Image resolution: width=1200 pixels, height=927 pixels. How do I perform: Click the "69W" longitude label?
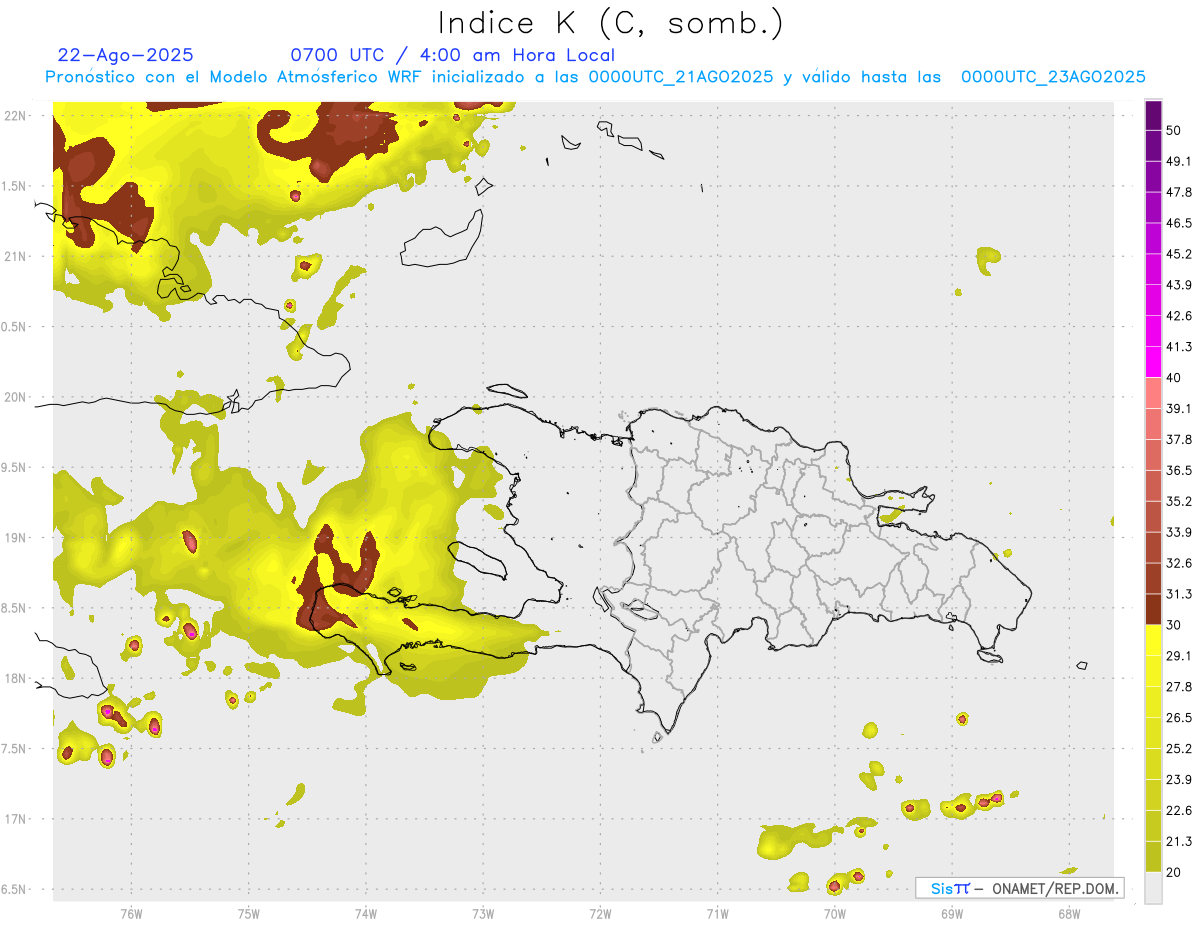(952, 914)
